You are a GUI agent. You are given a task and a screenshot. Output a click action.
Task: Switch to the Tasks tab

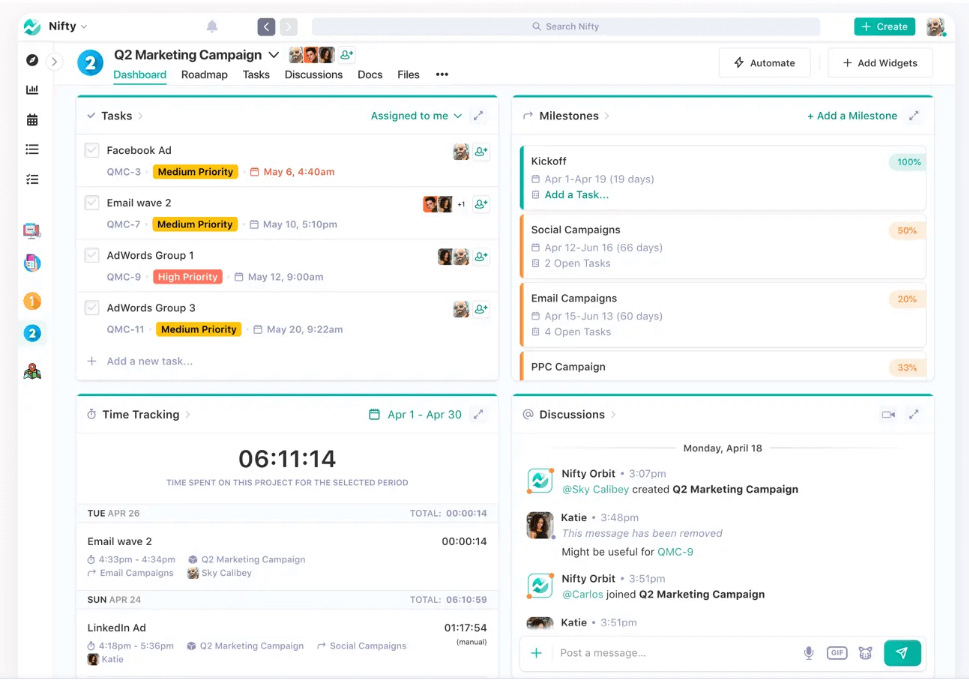click(256, 75)
